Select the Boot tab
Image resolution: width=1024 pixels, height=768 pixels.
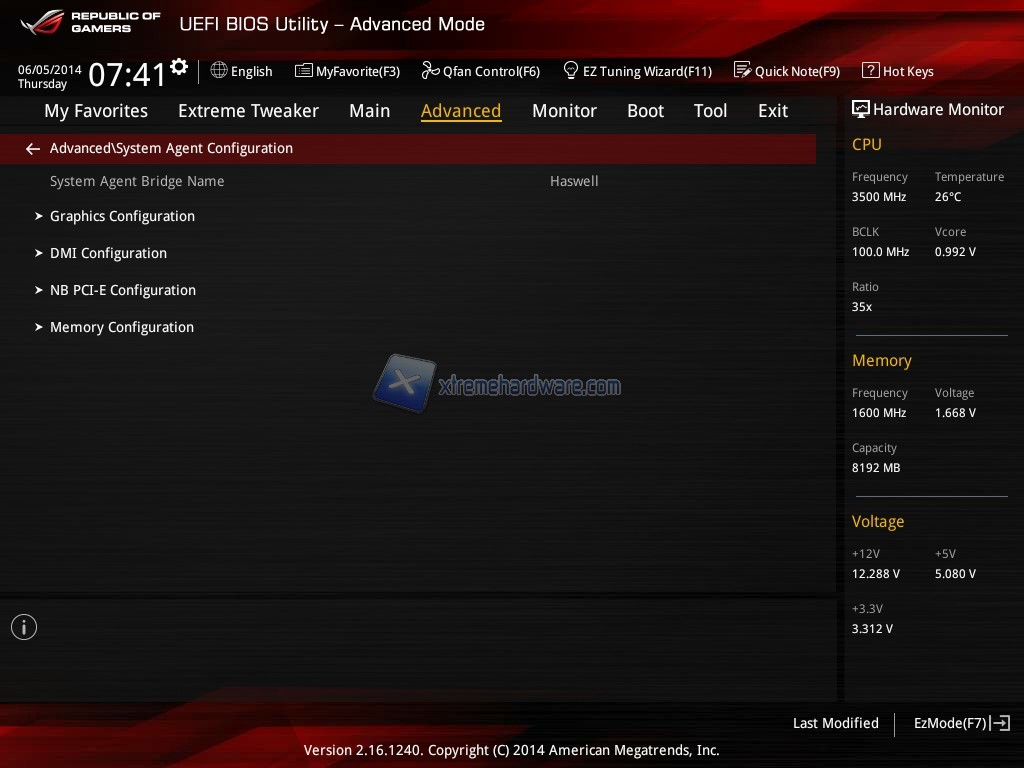pos(645,111)
